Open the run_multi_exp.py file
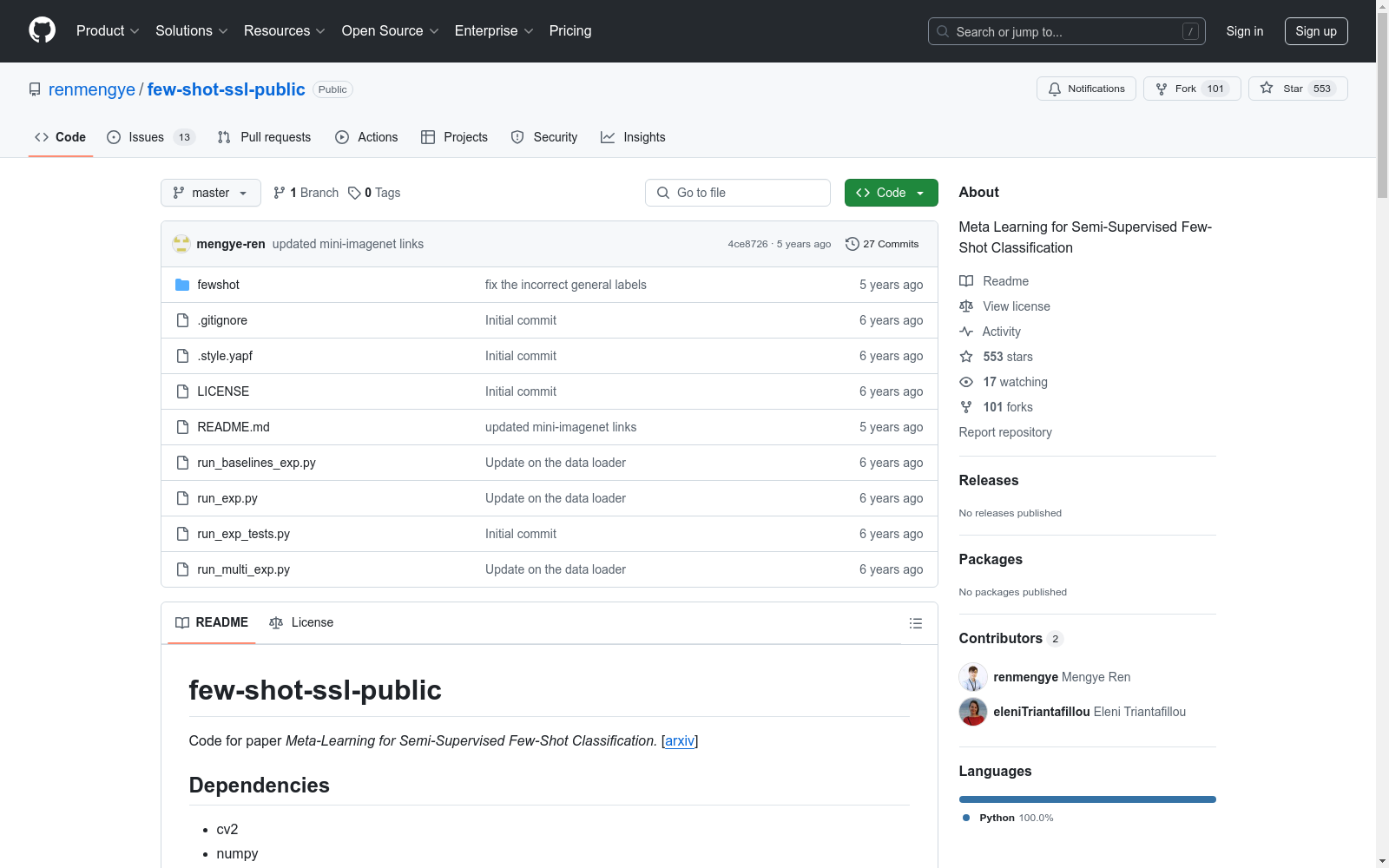Image resolution: width=1389 pixels, height=868 pixels. click(x=243, y=569)
